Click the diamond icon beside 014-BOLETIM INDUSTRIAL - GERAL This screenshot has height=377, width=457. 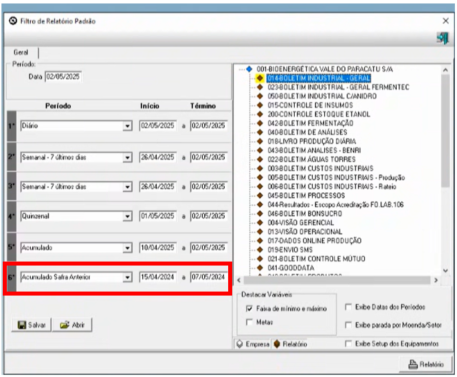[260, 78]
